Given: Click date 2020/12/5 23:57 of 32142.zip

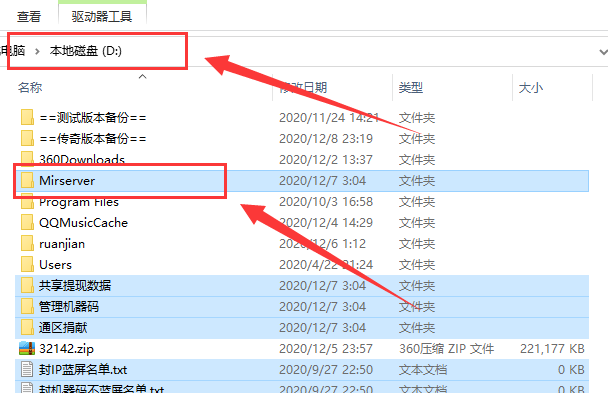Looking at the screenshot, I should [326, 349].
